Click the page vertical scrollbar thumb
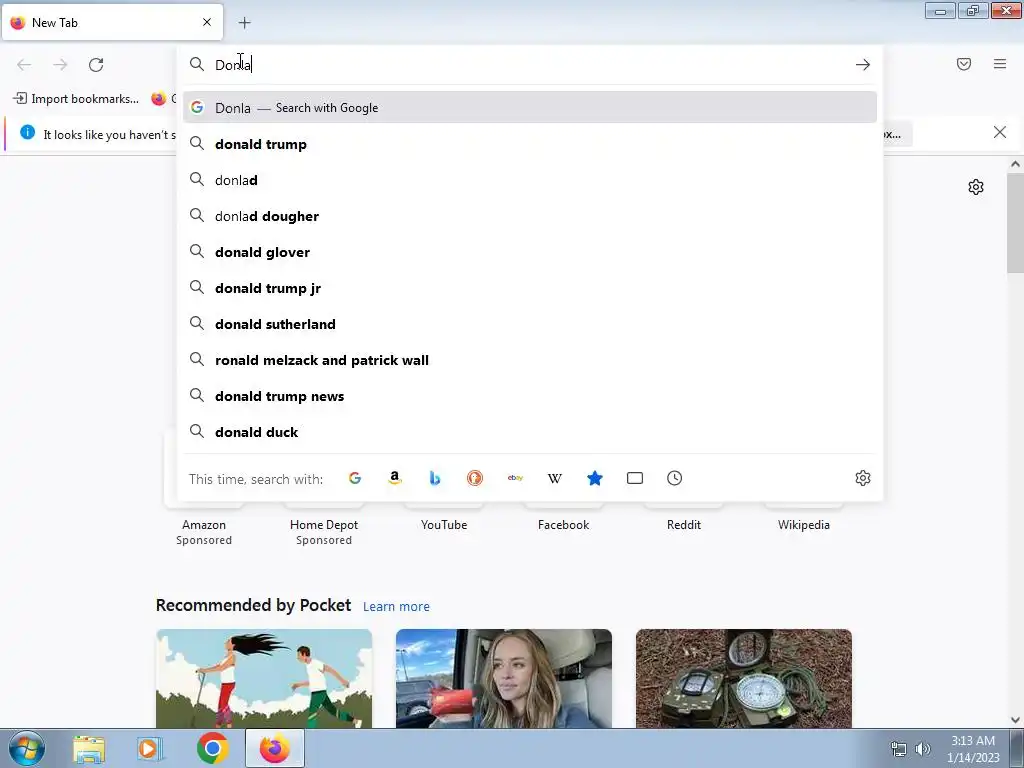The width and height of the screenshot is (1024, 768). 1015,223
